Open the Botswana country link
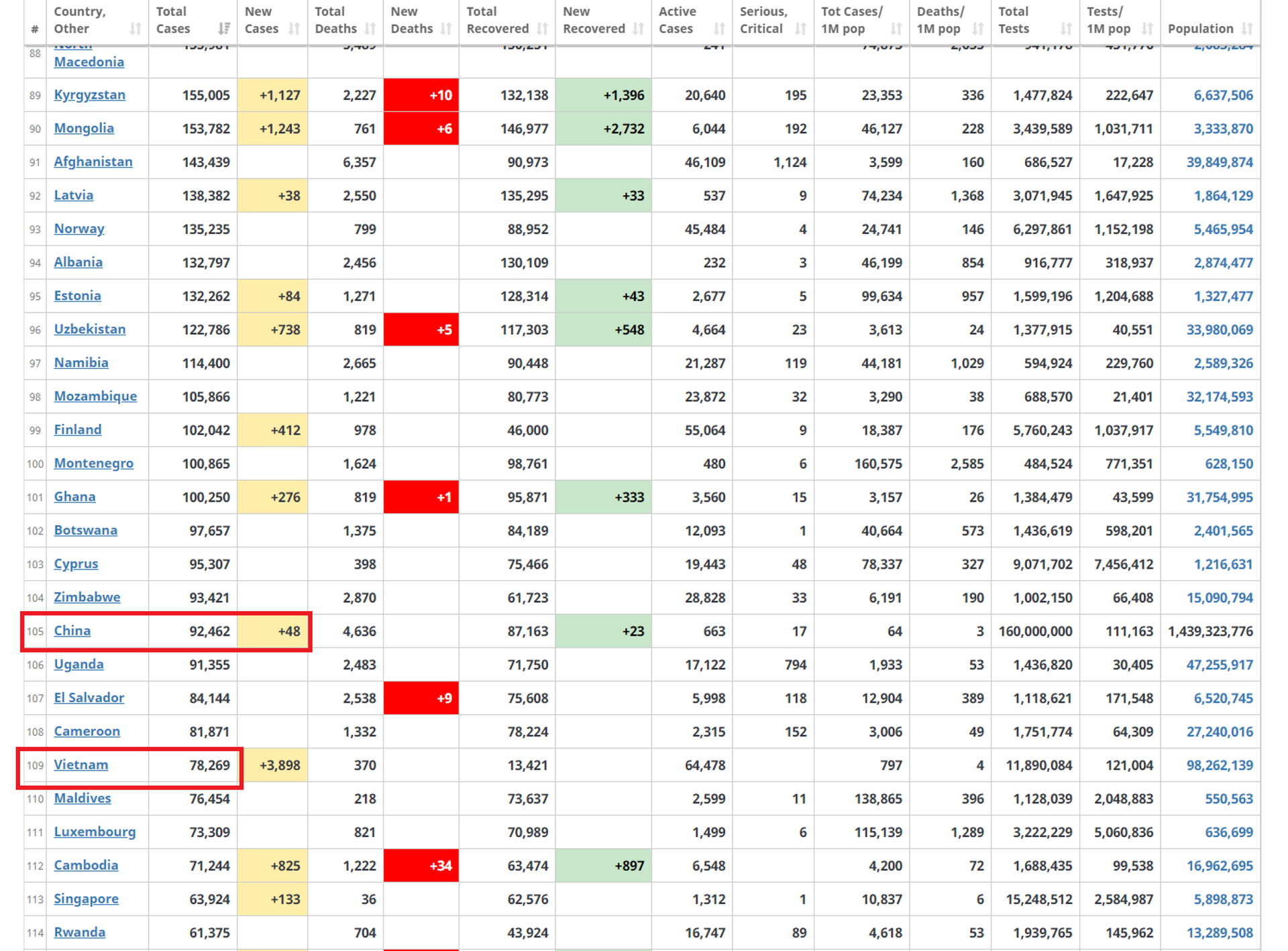This screenshot has width=1288, height=951. (86, 530)
